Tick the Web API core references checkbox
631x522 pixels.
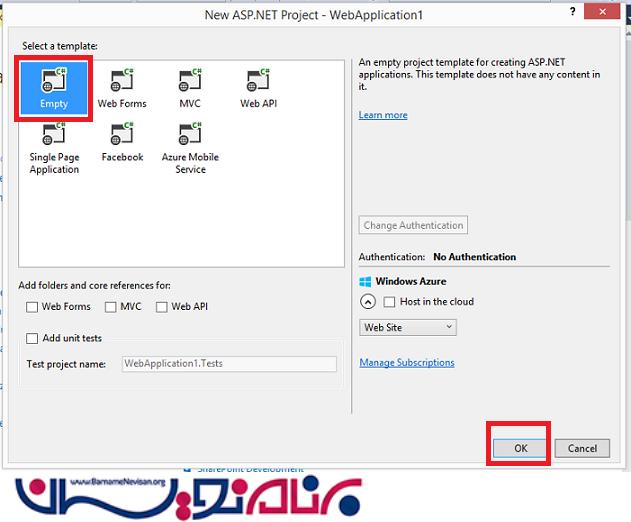click(x=161, y=307)
